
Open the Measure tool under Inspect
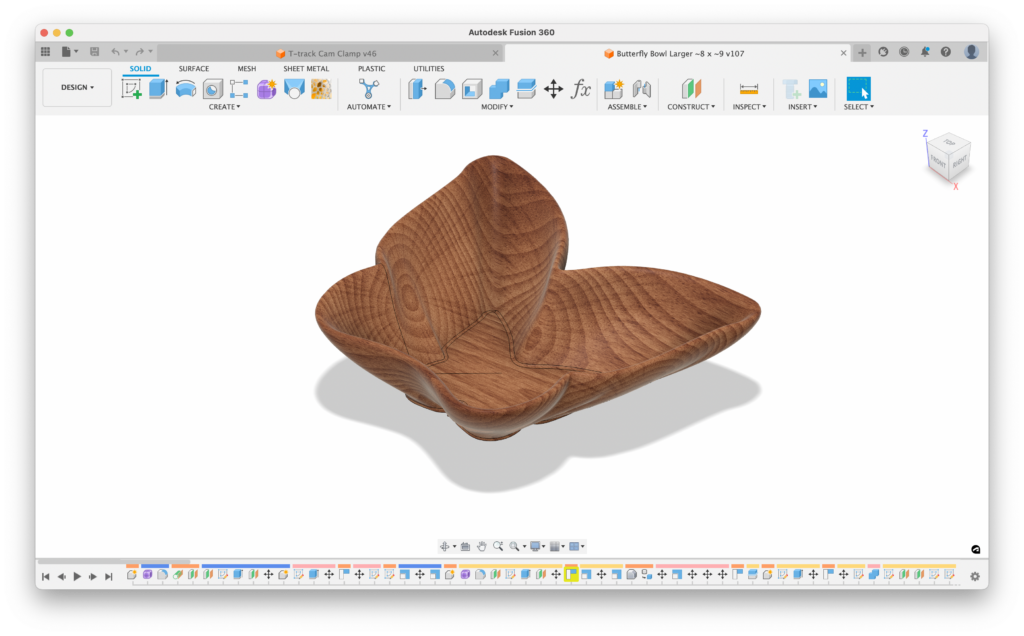click(x=749, y=90)
